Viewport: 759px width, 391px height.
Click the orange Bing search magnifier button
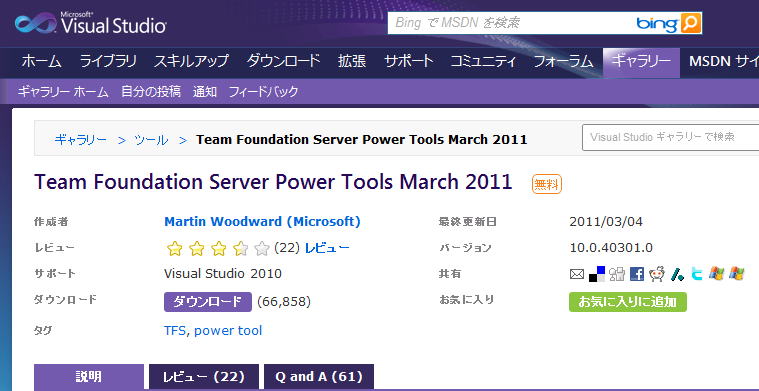691,23
